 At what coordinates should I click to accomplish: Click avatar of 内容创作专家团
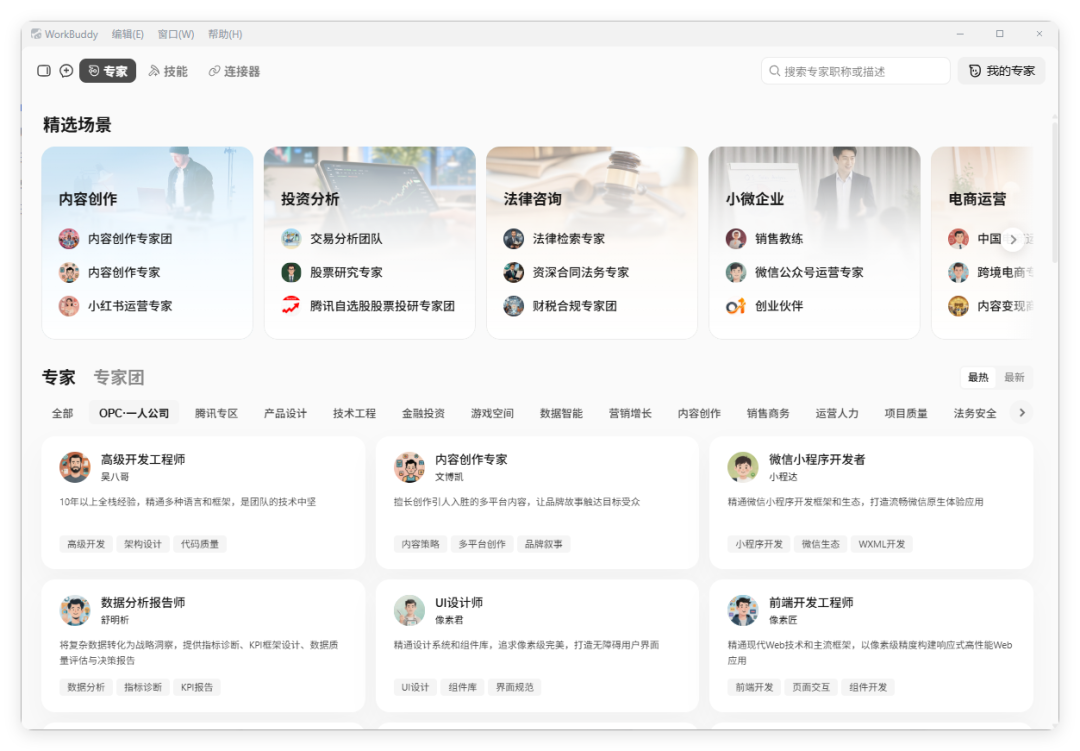point(69,238)
